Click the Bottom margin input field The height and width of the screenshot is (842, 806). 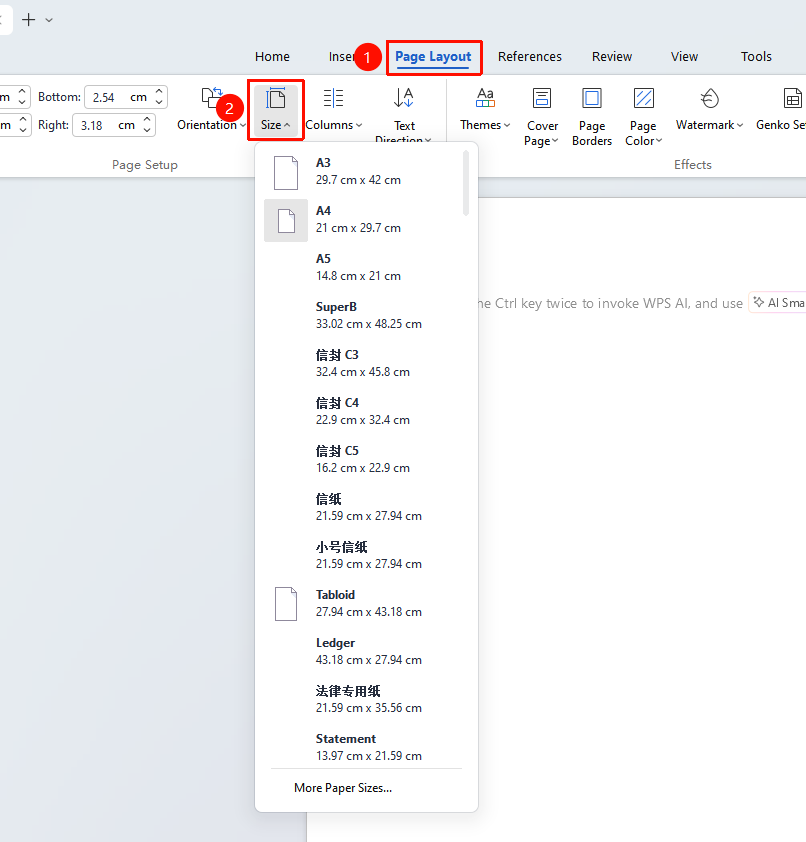pos(119,97)
